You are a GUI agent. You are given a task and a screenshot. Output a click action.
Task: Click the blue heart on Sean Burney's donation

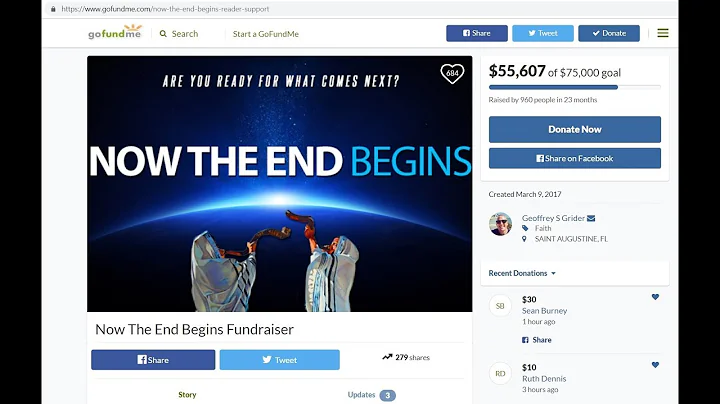[655, 297]
